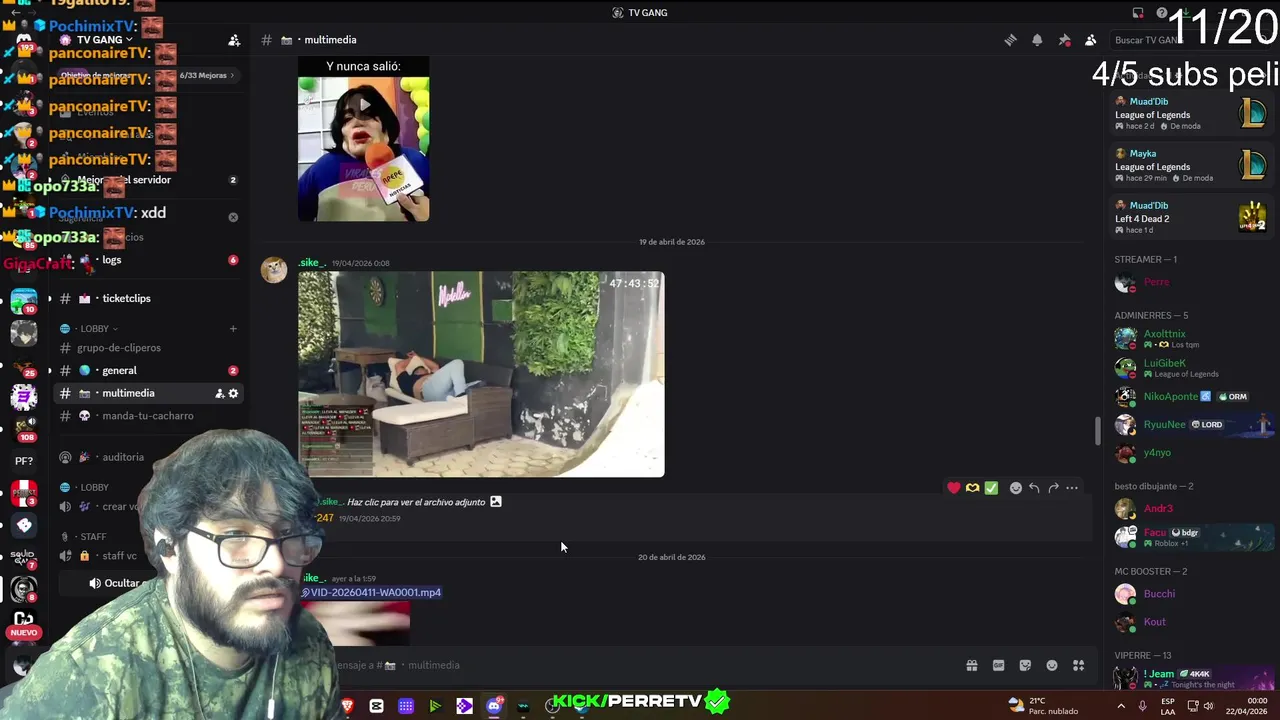Viewport: 1280px width, 720px height.
Task: Open NikoAponte member profile
Action: coord(1190,396)
